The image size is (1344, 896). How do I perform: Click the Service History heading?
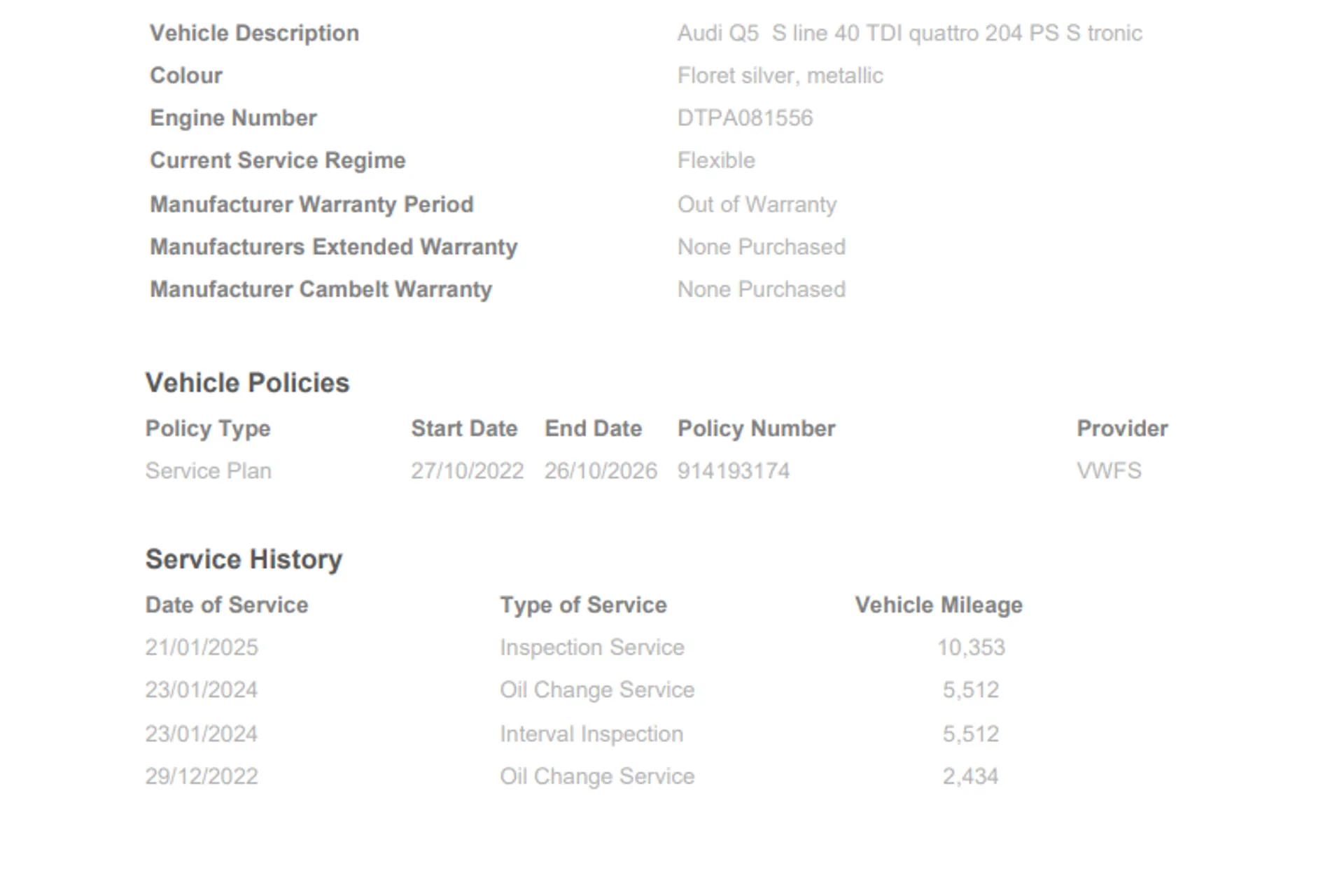244,559
